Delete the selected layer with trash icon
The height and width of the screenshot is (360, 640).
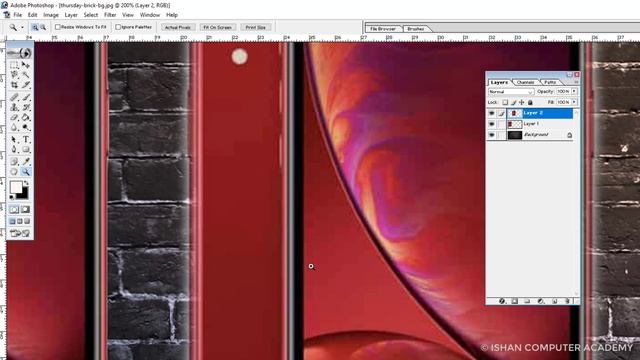567,301
